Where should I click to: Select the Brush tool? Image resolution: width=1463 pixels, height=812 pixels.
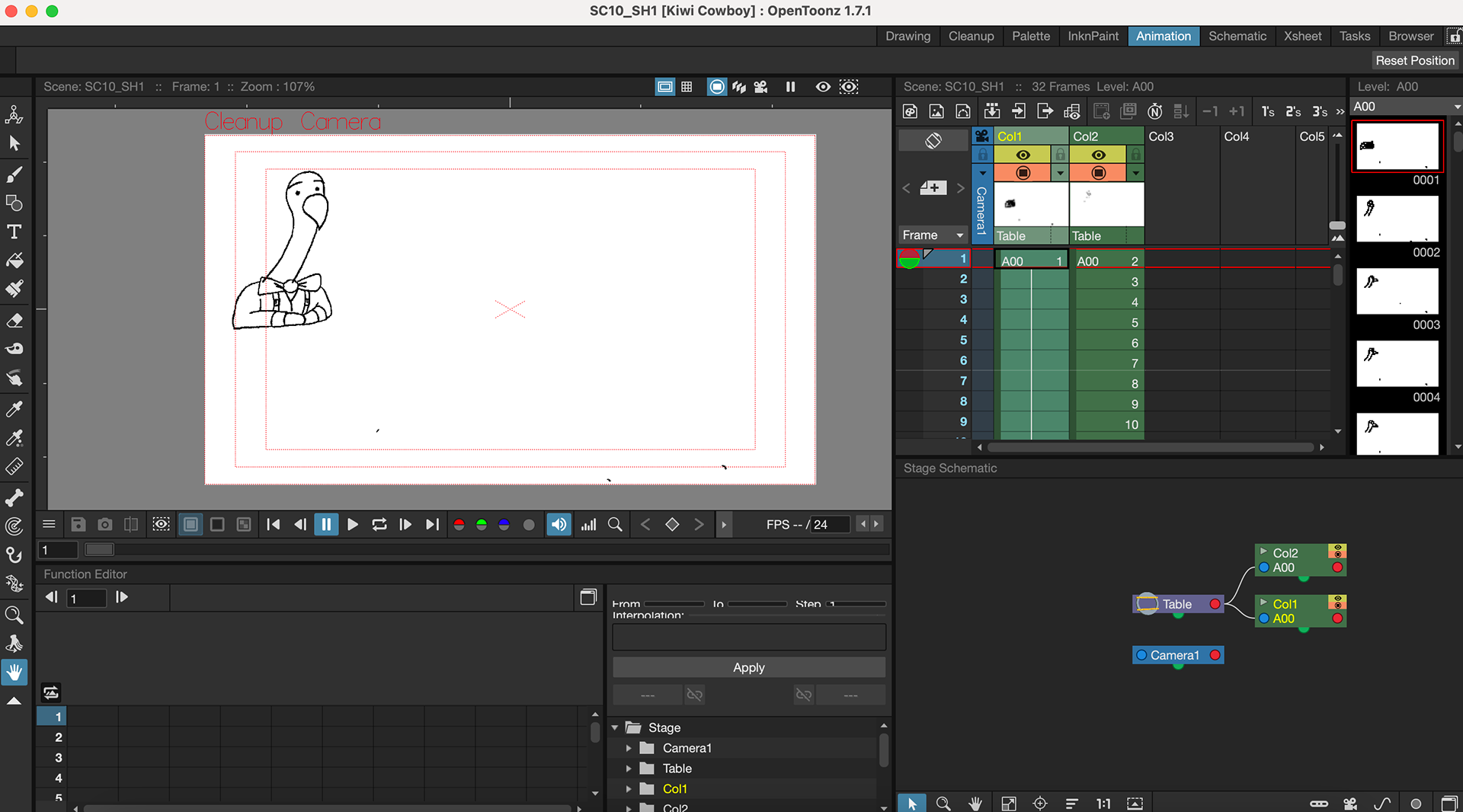pyautogui.click(x=14, y=174)
